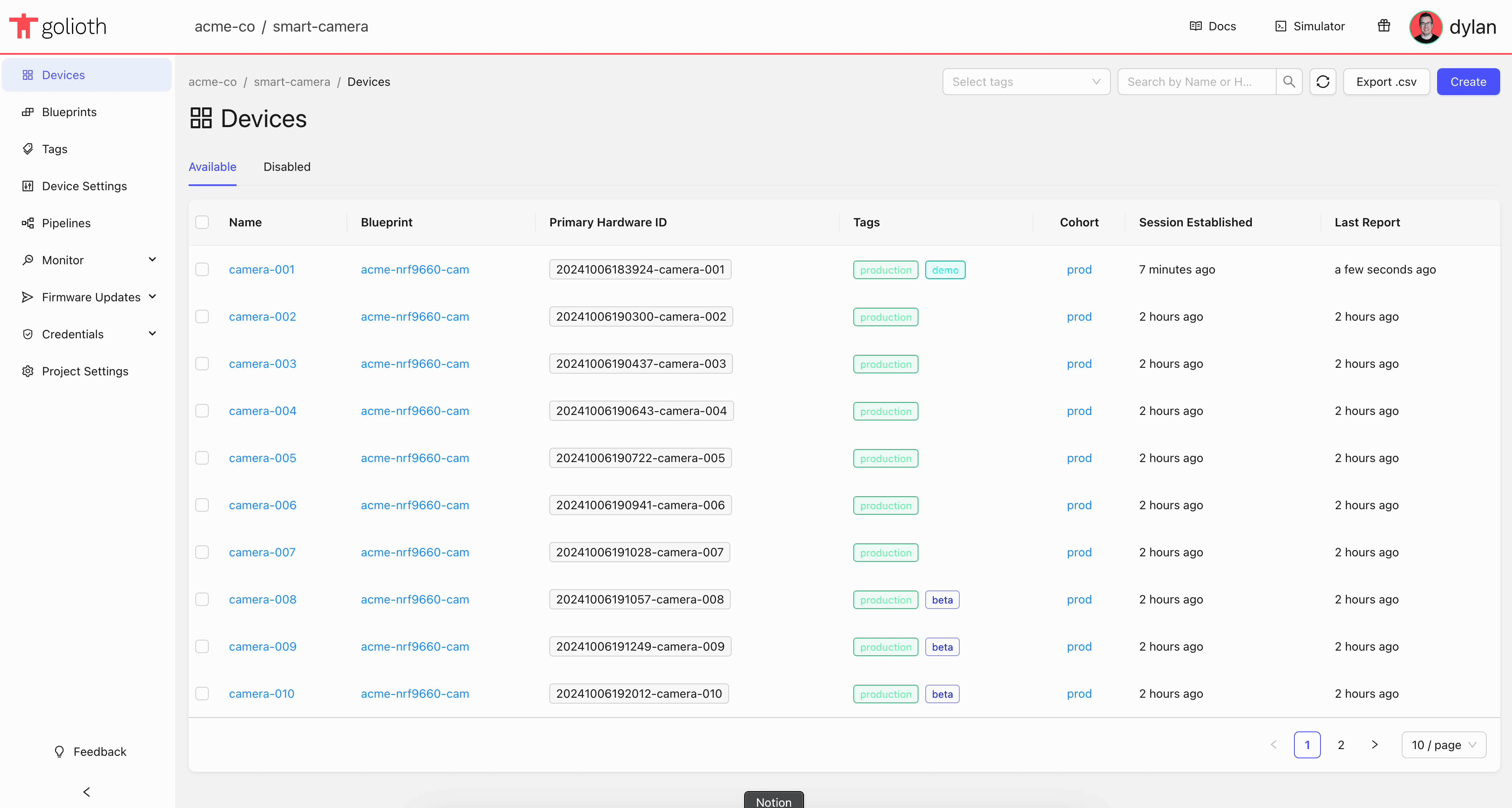
Task: Select the camera-005 checkbox
Action: (202, 458)
